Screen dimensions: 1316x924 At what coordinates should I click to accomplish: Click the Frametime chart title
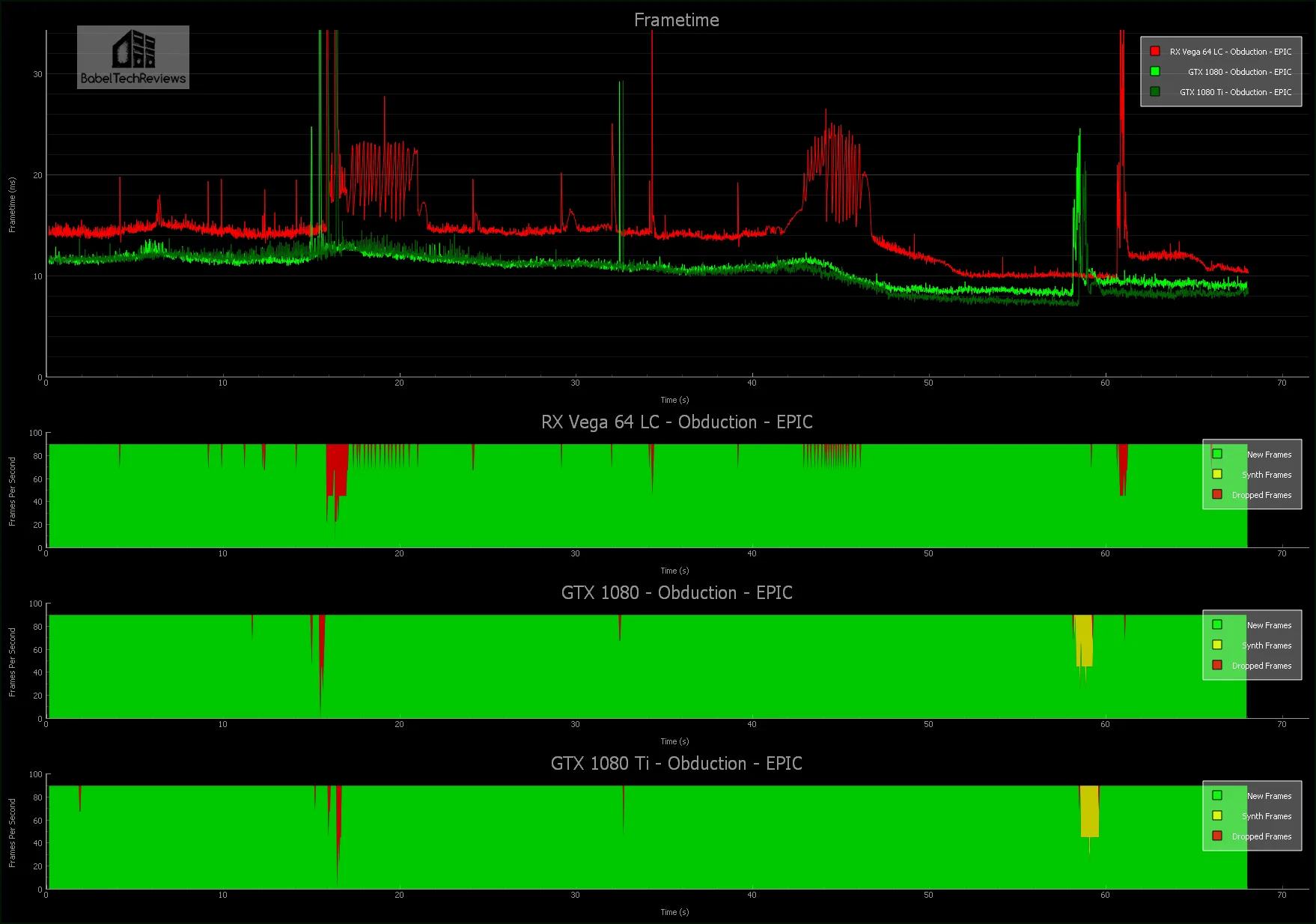pos(676,20)
